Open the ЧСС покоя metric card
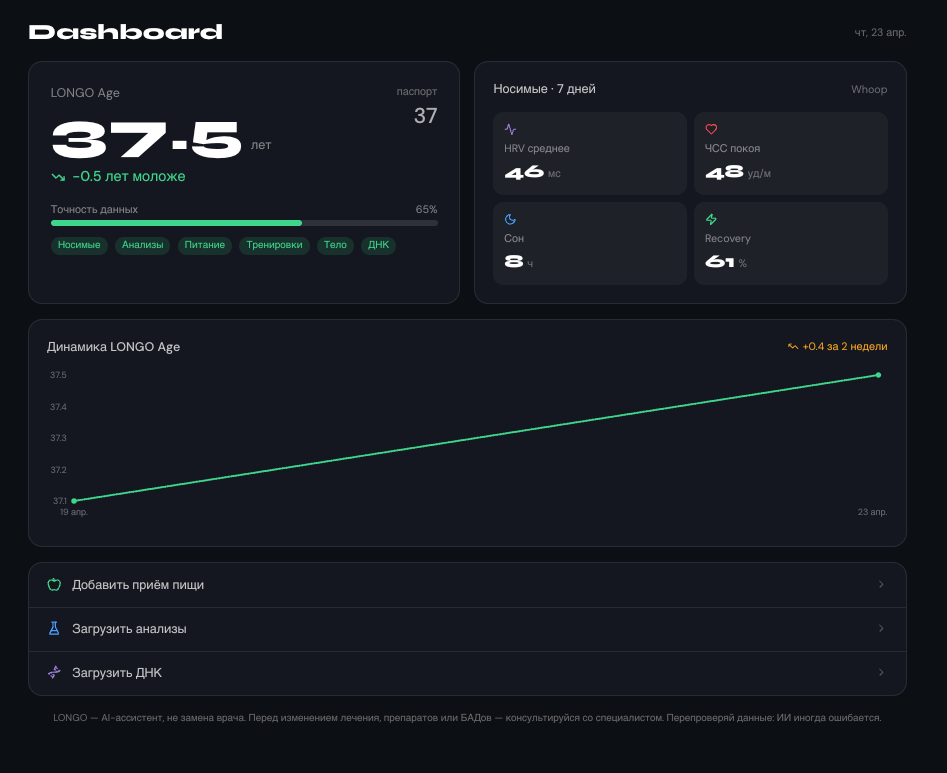This screenshot has height=773, width=947. (791, 153)
